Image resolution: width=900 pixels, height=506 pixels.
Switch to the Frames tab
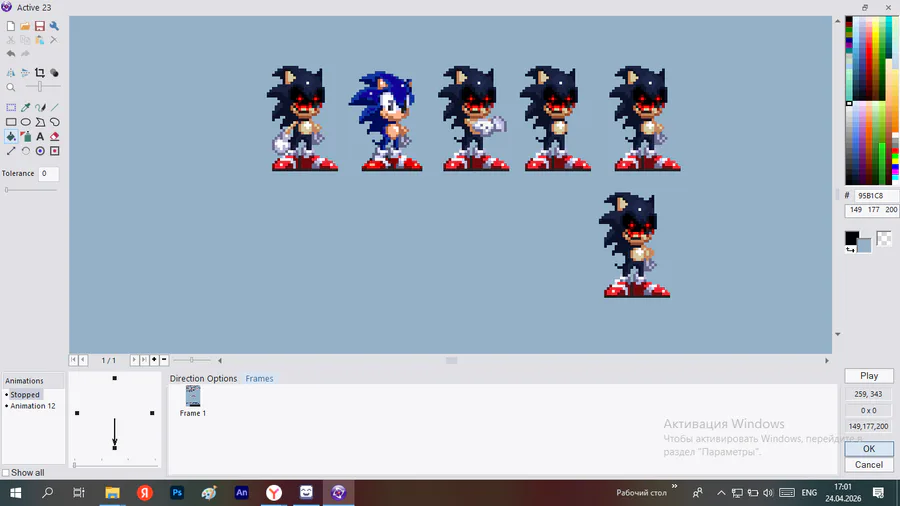tap(259, 379)
